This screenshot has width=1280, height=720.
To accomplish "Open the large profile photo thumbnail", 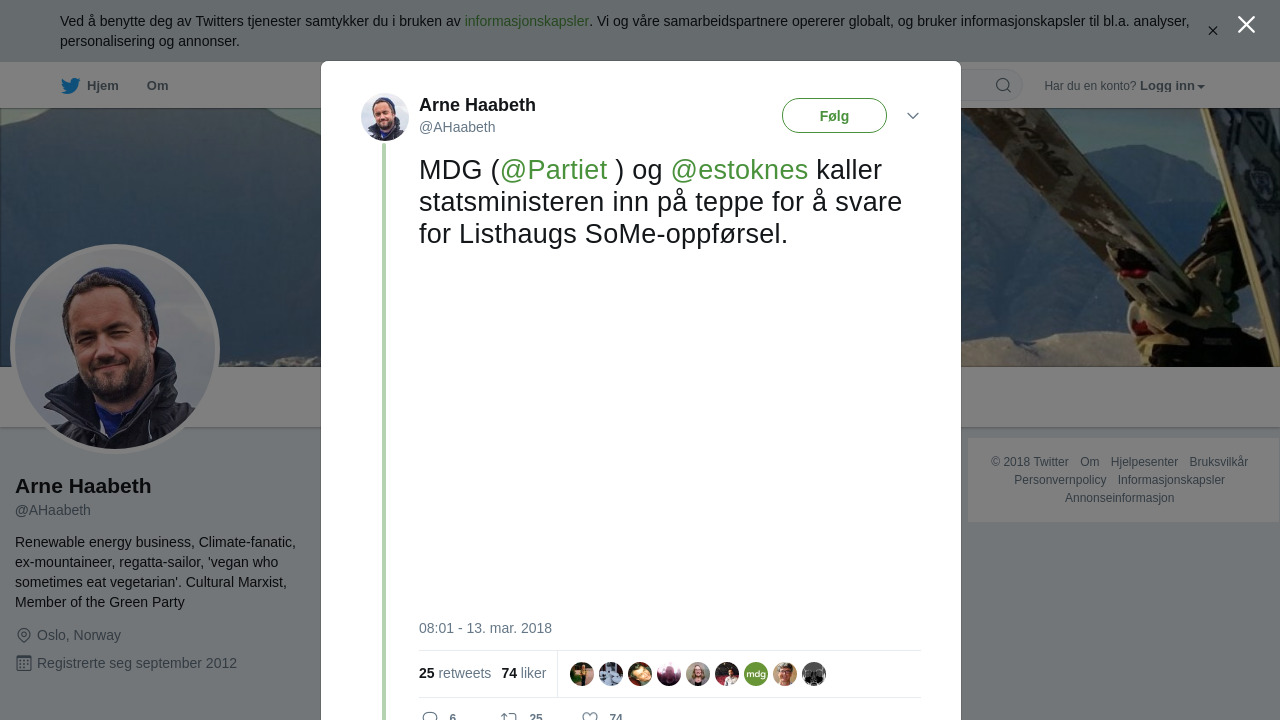I will click(115, 349).
